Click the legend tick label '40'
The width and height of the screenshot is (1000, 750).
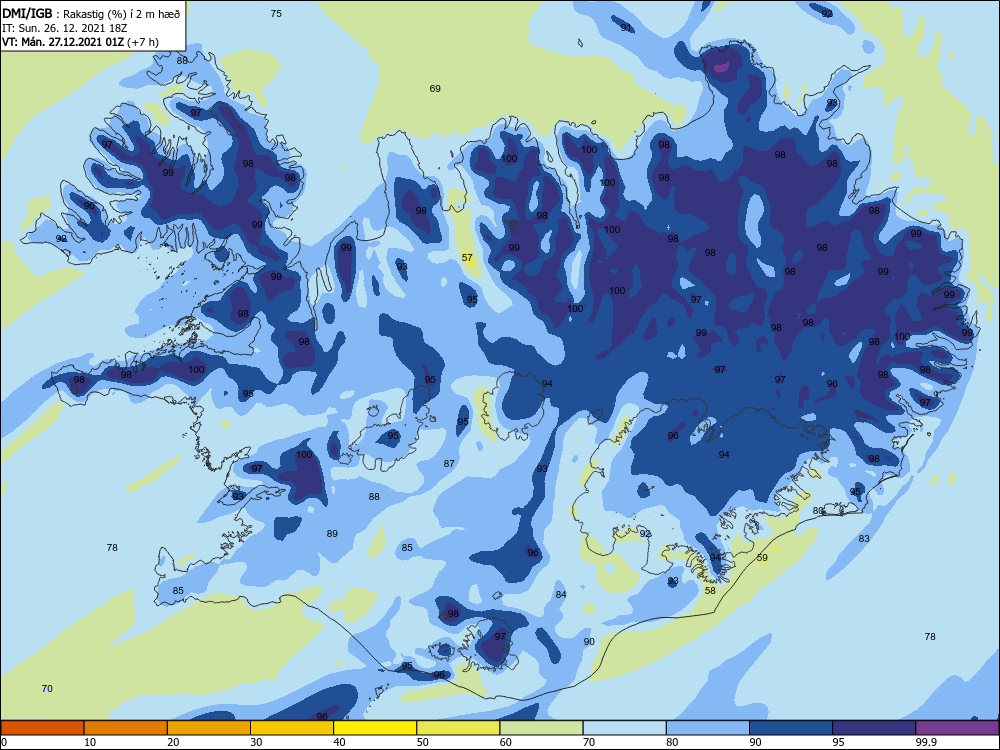tap(340, 742)
